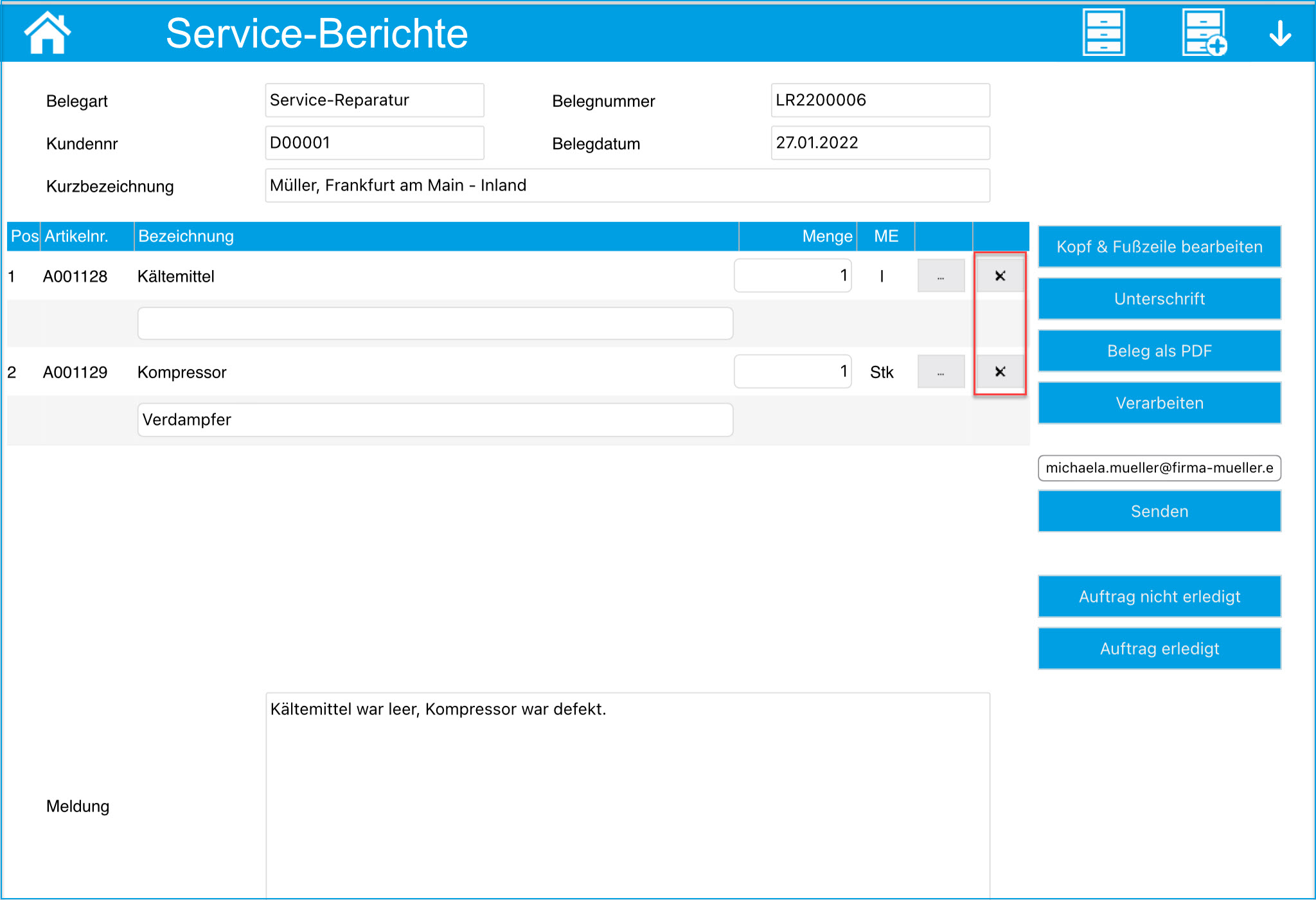Edit Menge field for Kältemittel
Viewport: 1316px width, 900px height.
click(x=793, y=276)
